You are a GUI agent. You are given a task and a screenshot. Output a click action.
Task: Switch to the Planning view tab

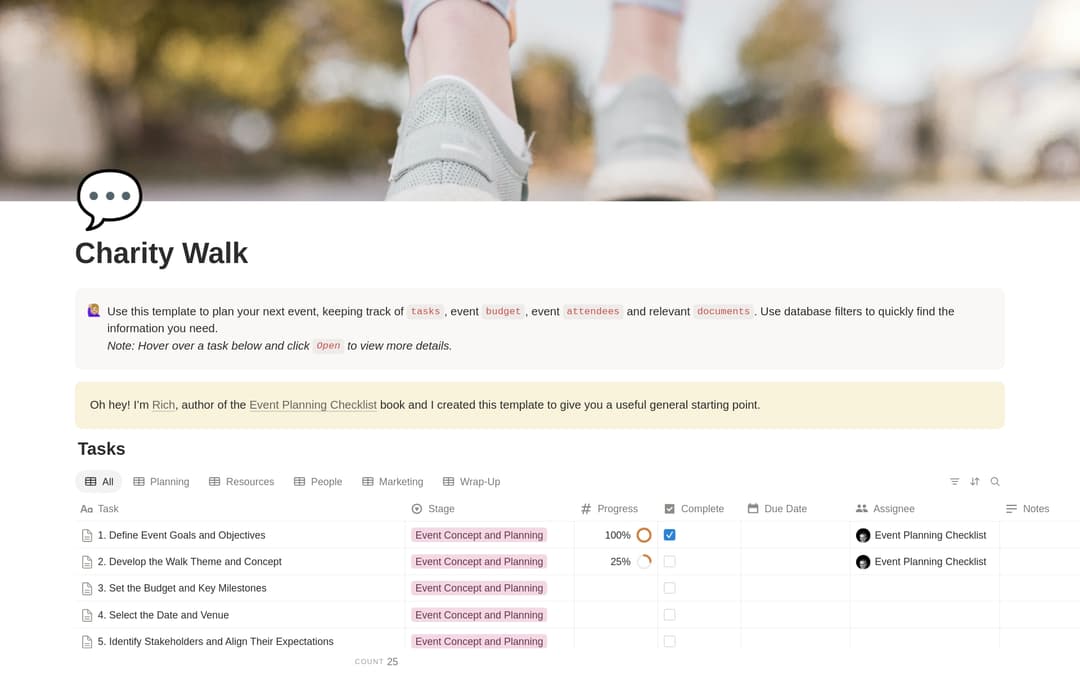click(161, 482)
